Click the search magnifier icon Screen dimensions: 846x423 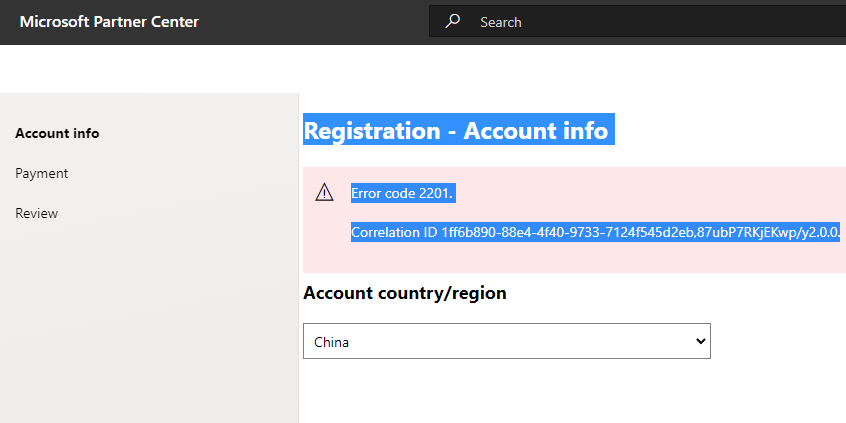[x=452, y=22]
